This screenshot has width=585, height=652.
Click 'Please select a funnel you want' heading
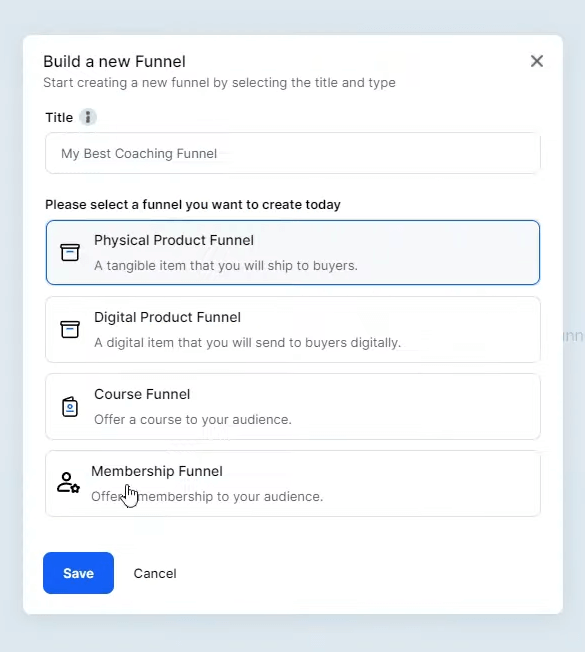click(x=193, y=205)
